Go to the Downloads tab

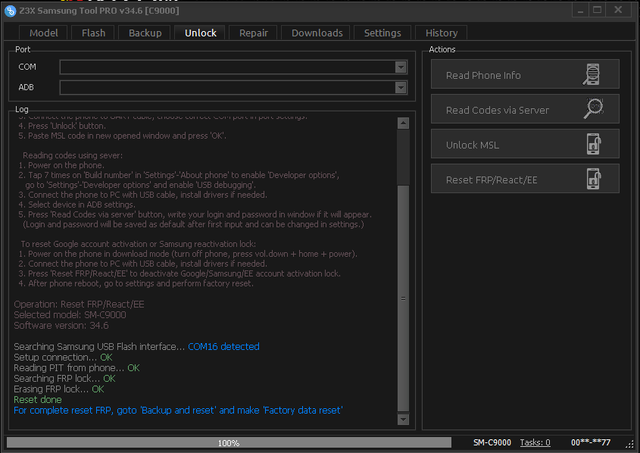click(x=317, y=33)
